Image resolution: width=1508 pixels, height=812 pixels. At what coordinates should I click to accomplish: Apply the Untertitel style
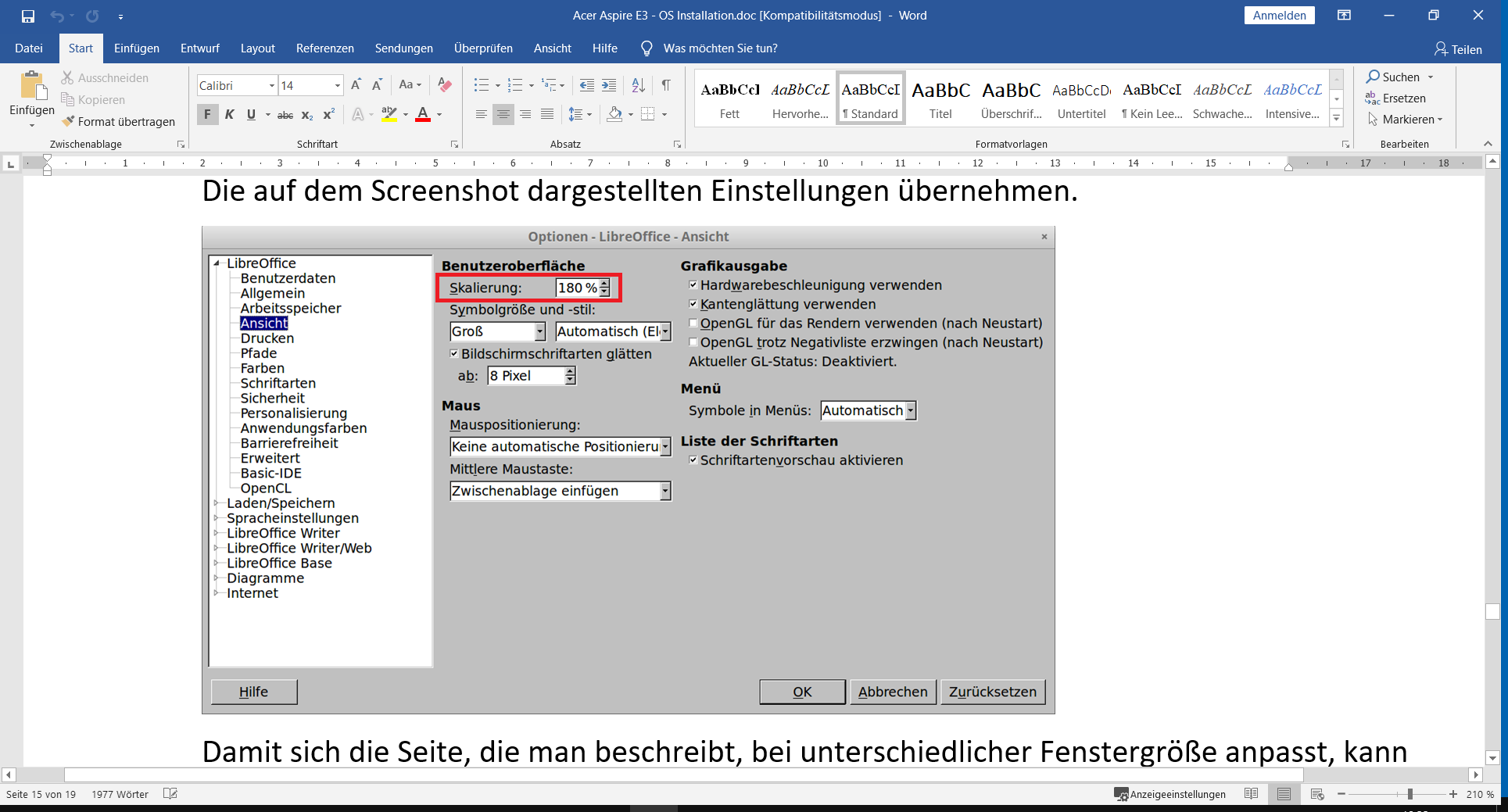[x=1081, y=99]
